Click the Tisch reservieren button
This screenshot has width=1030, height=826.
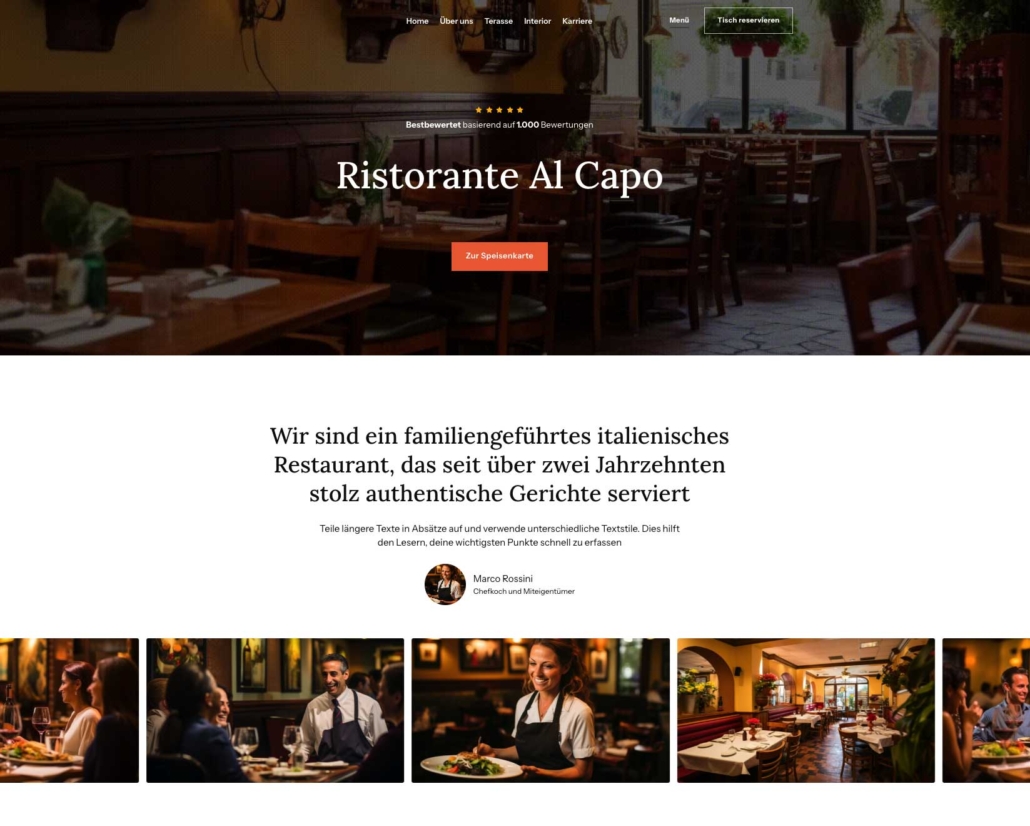point(748,20)
